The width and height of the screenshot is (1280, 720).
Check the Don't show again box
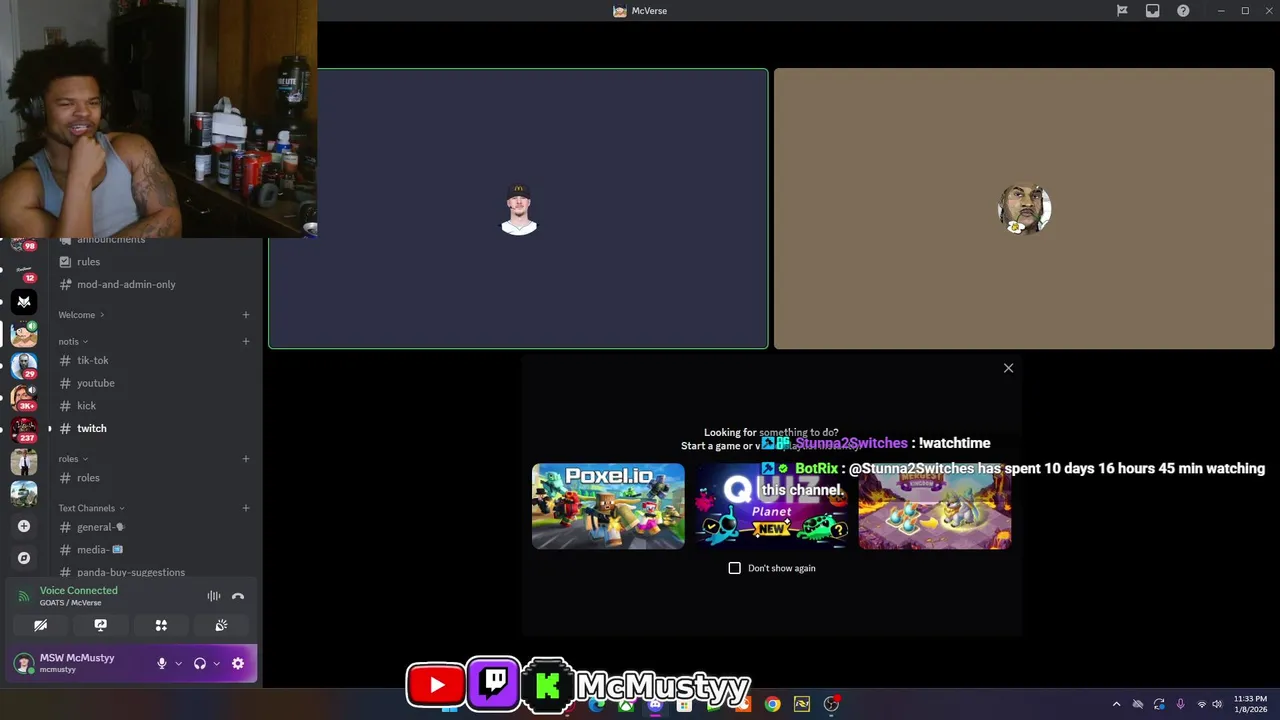tap(735, 568)
